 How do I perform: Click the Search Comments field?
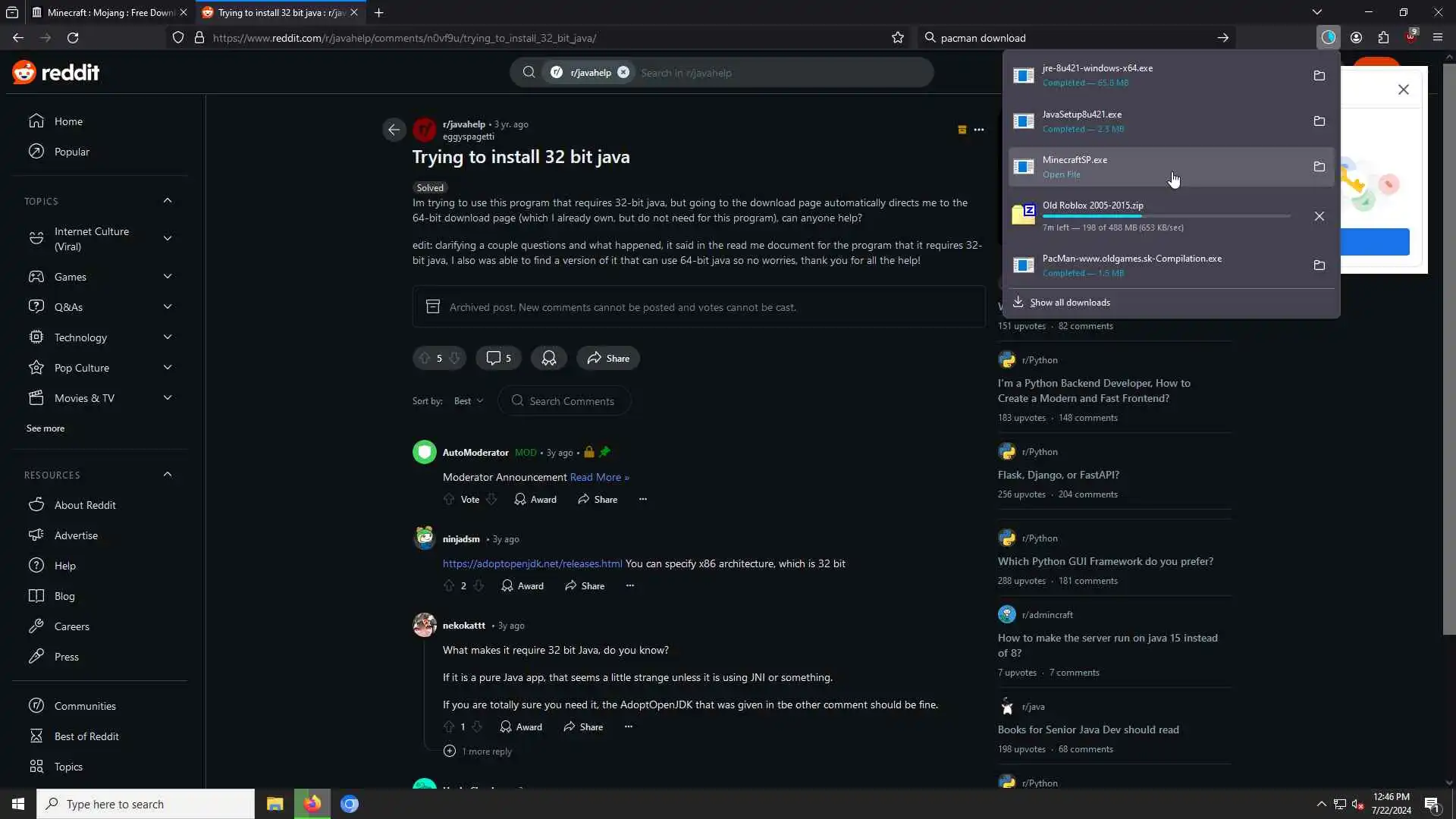(572, 400)
